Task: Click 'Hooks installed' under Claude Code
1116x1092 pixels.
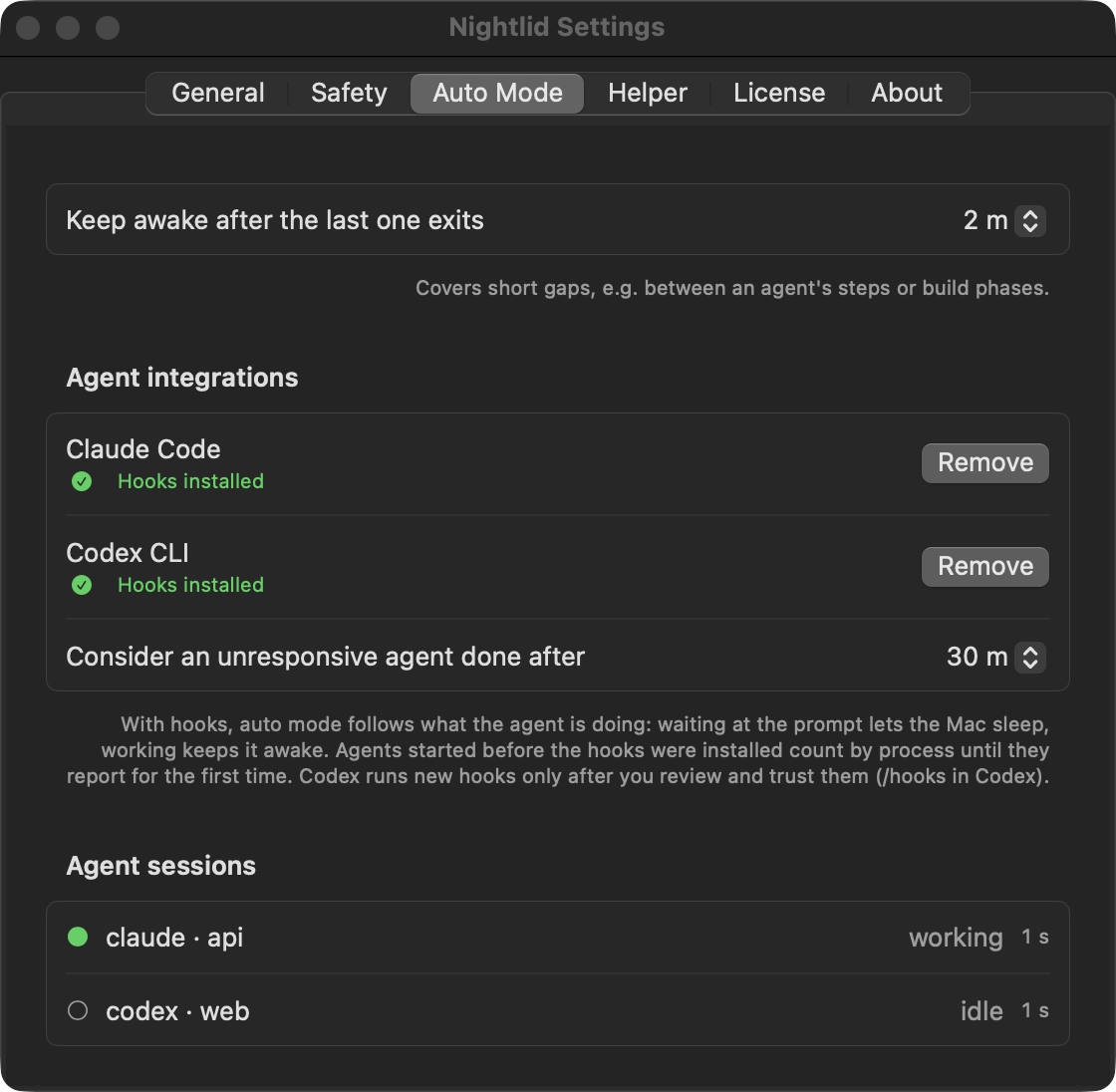Action: tap(190, 481)
